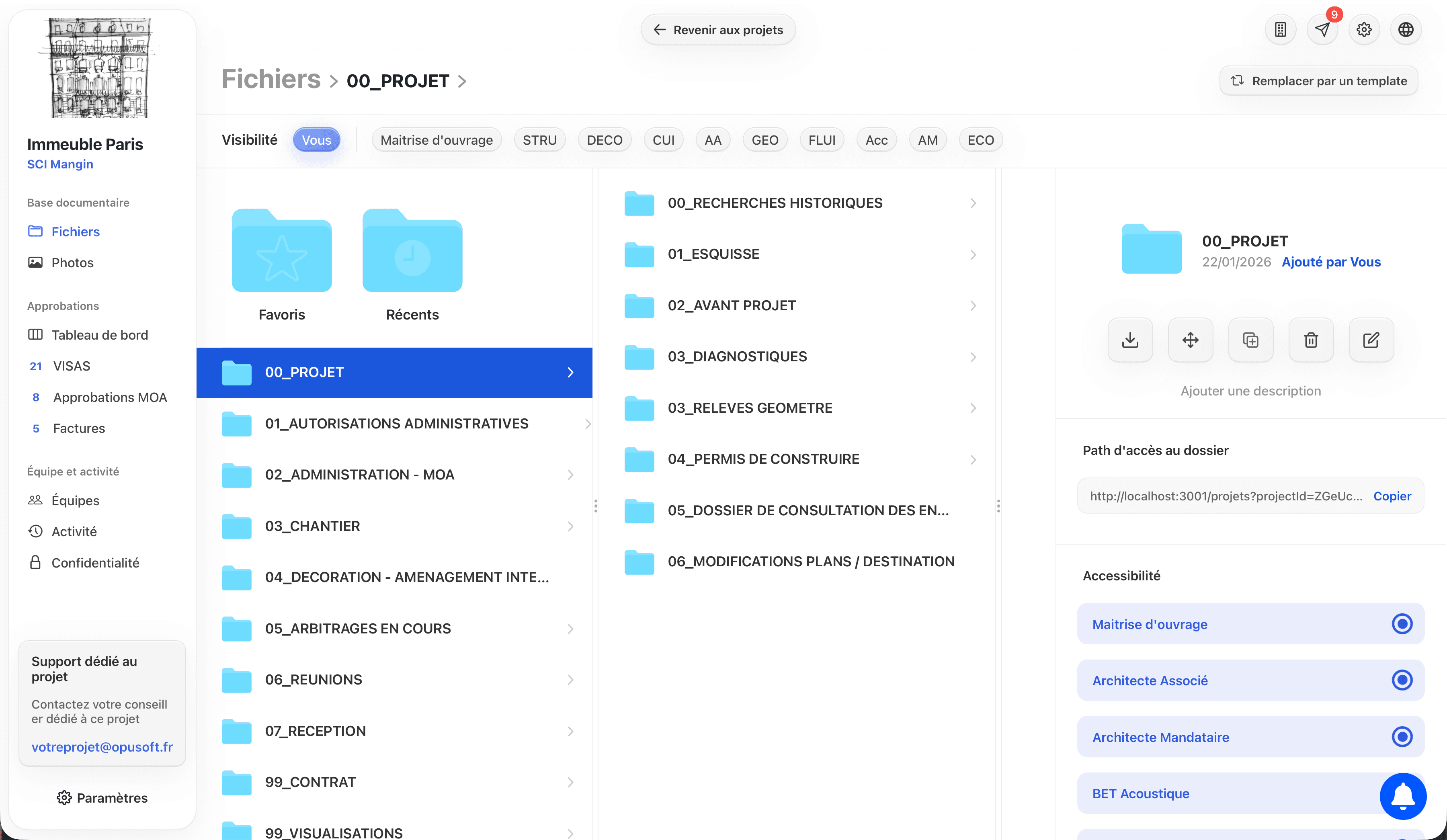Click Revenir aux projets button
Image resolution: width=1447 pixels, height=840 pixels.
(718, 30)
